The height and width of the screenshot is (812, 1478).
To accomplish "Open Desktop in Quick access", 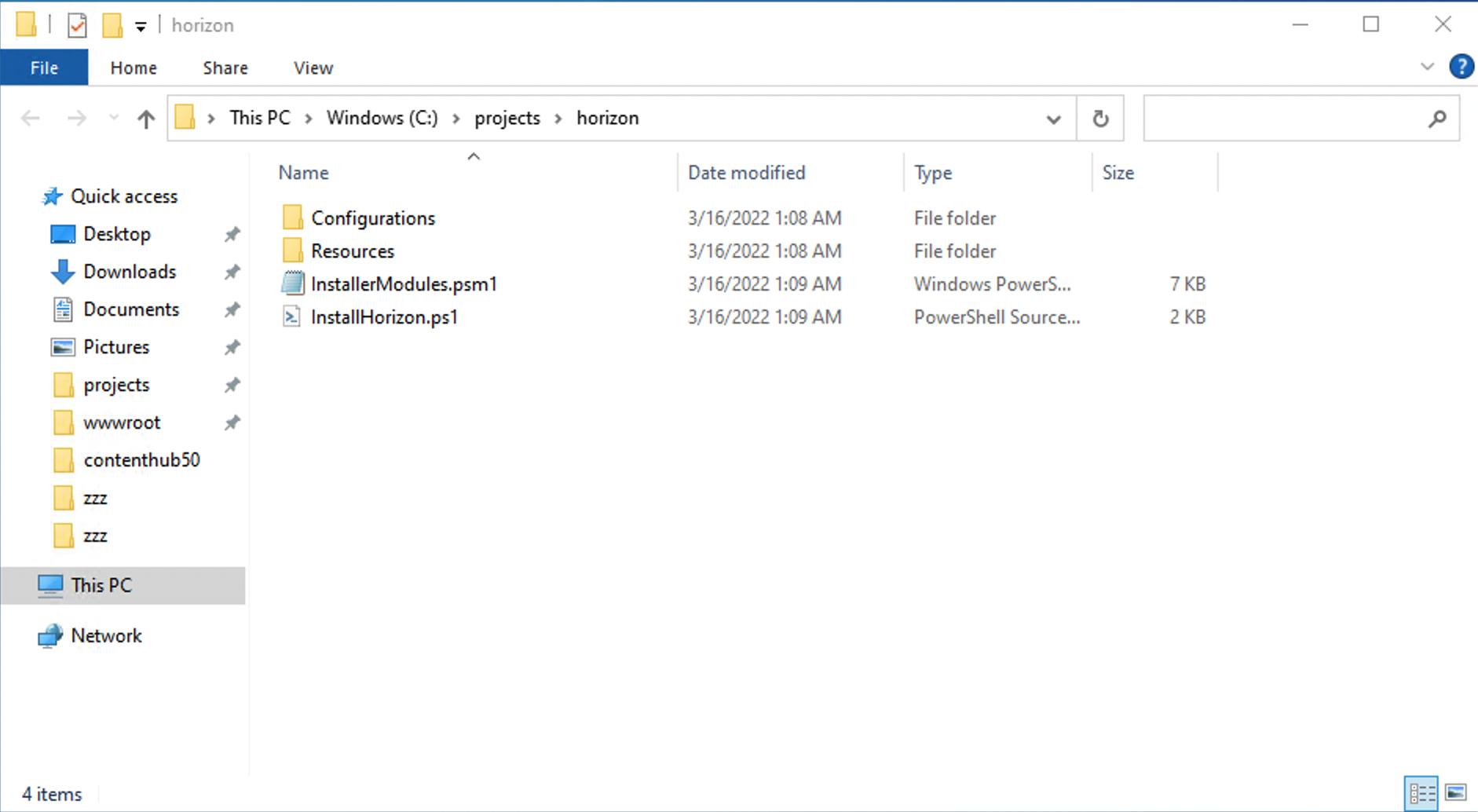I will (117, 234).
